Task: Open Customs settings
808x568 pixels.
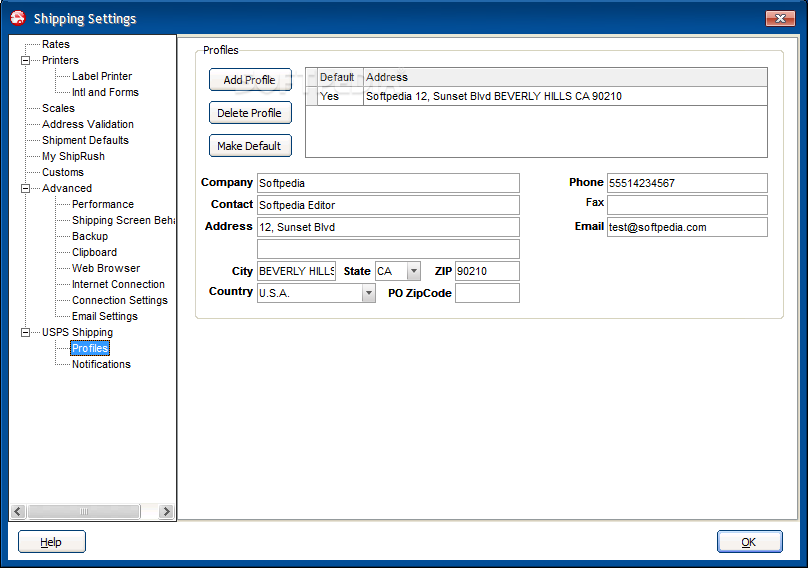Action: pos(63,172)
